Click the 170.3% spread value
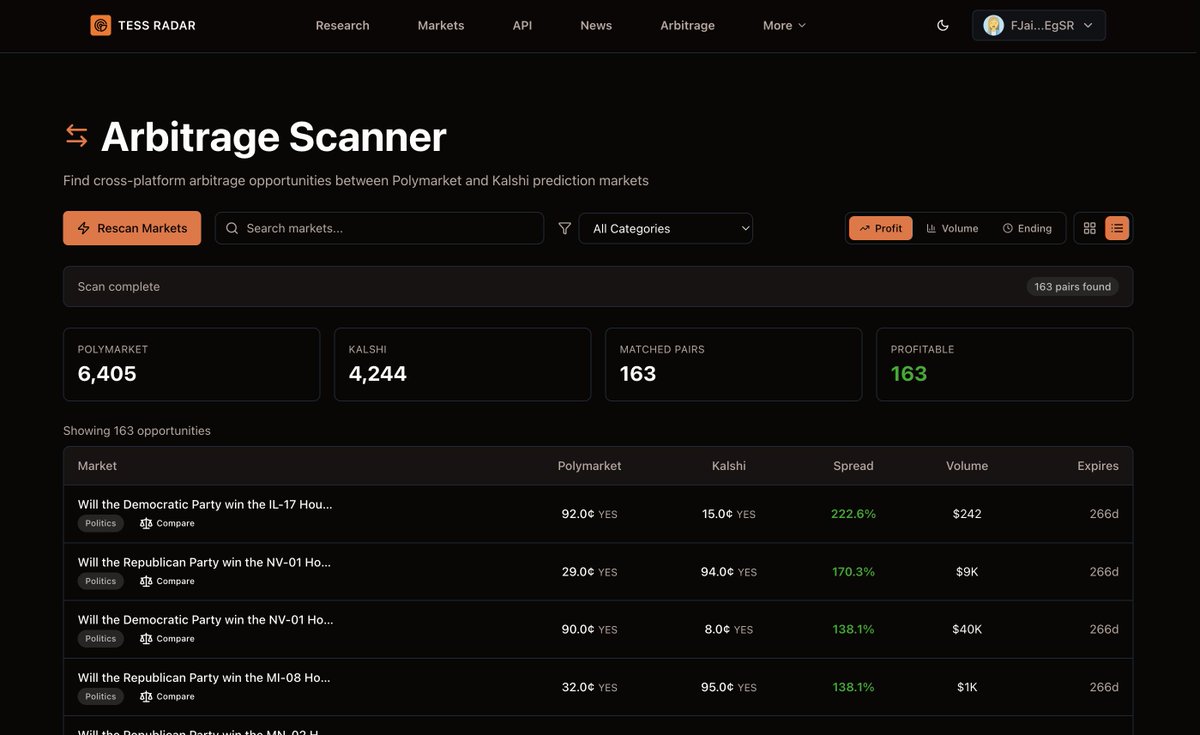 853,572
